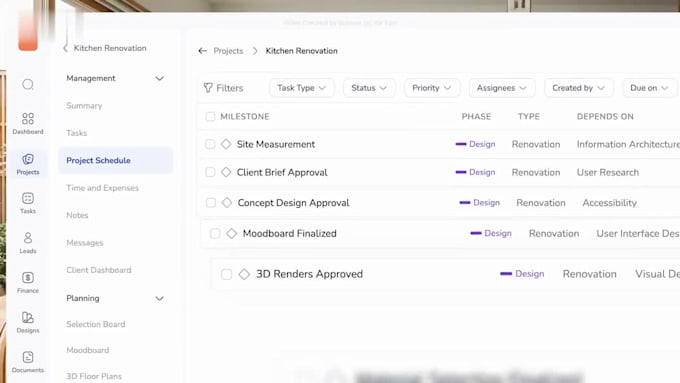Screen dimensions: 680x383
Task: Click the MILESTONE column header
Action: tap(245, 116)
